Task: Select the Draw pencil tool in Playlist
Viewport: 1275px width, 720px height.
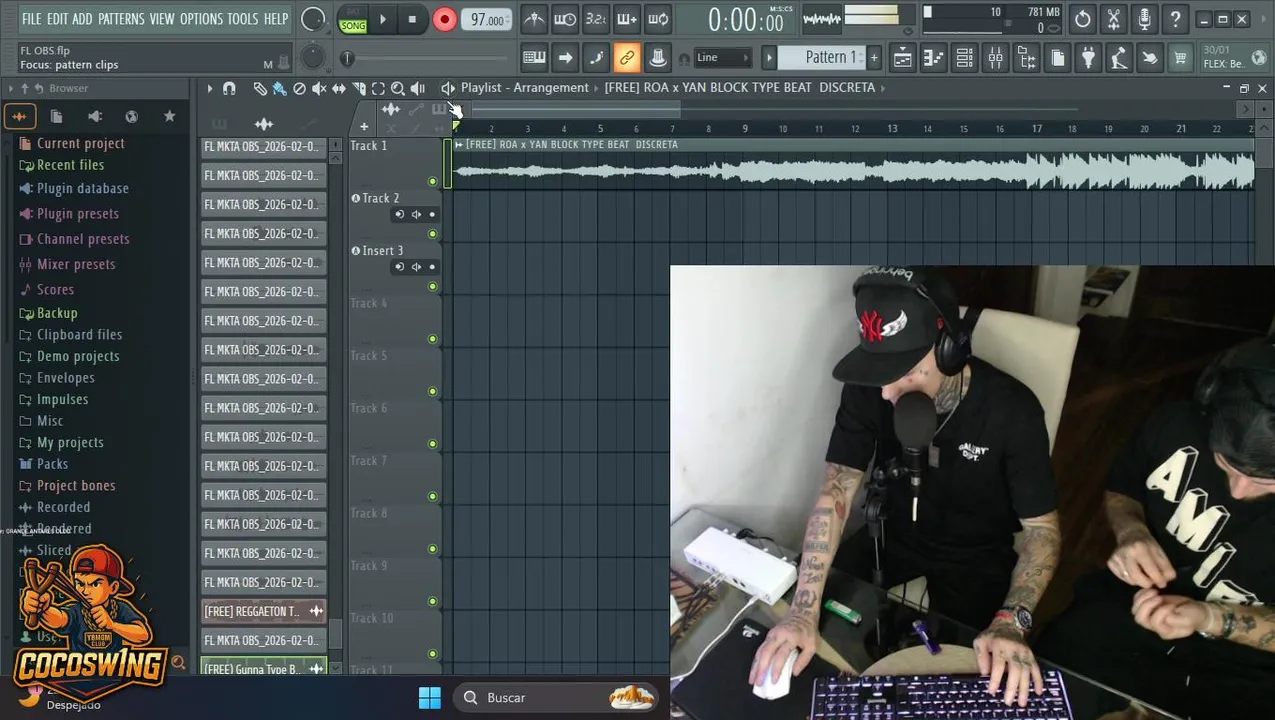Action: pos(260,88)
